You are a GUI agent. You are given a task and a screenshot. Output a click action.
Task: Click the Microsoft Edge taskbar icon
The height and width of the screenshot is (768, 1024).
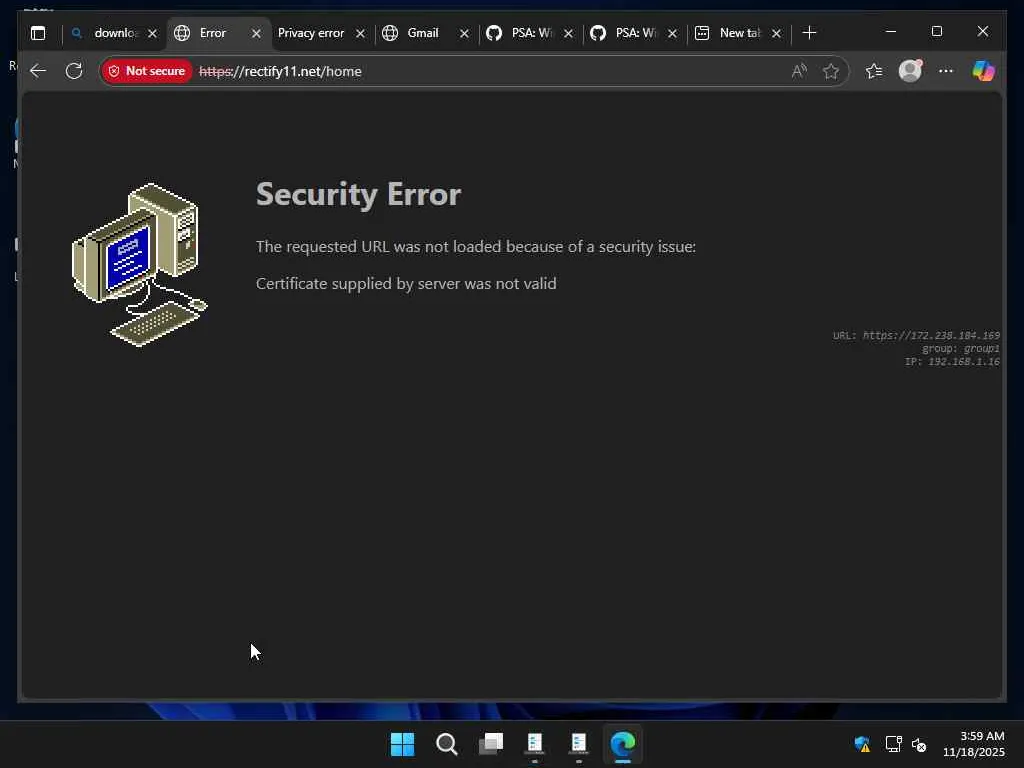[x=623, y=744]
